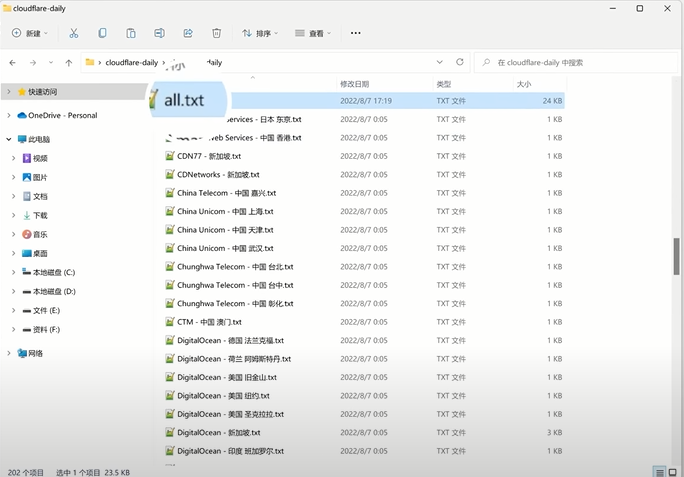Open the three-dots more options menu
The image size is (684, 477).
(x=355, y=33)
